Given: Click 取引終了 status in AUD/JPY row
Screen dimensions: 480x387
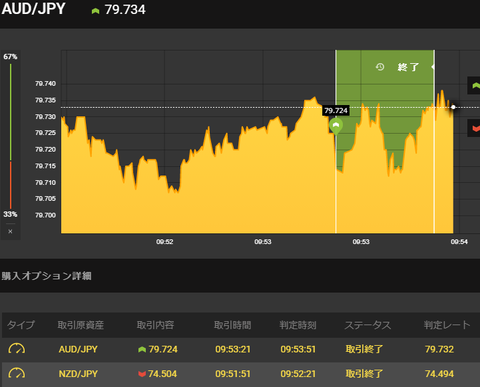Looking at the screenshot, I should tap(364, 349).
